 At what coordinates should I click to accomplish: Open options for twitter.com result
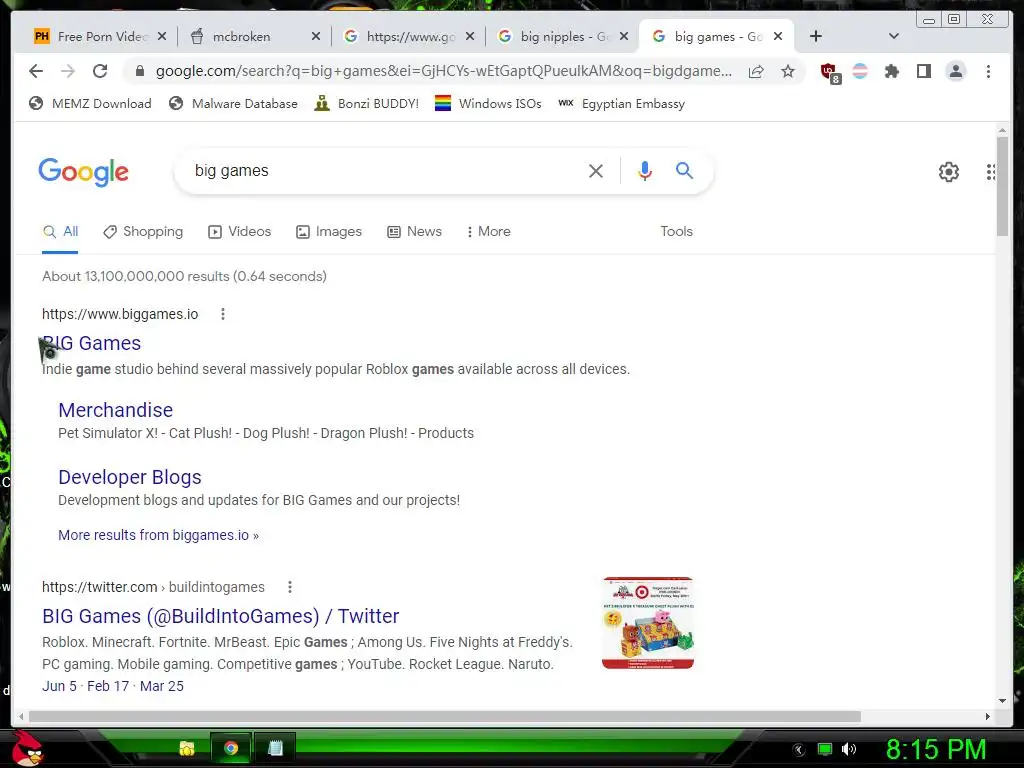[x=290, y=587]
